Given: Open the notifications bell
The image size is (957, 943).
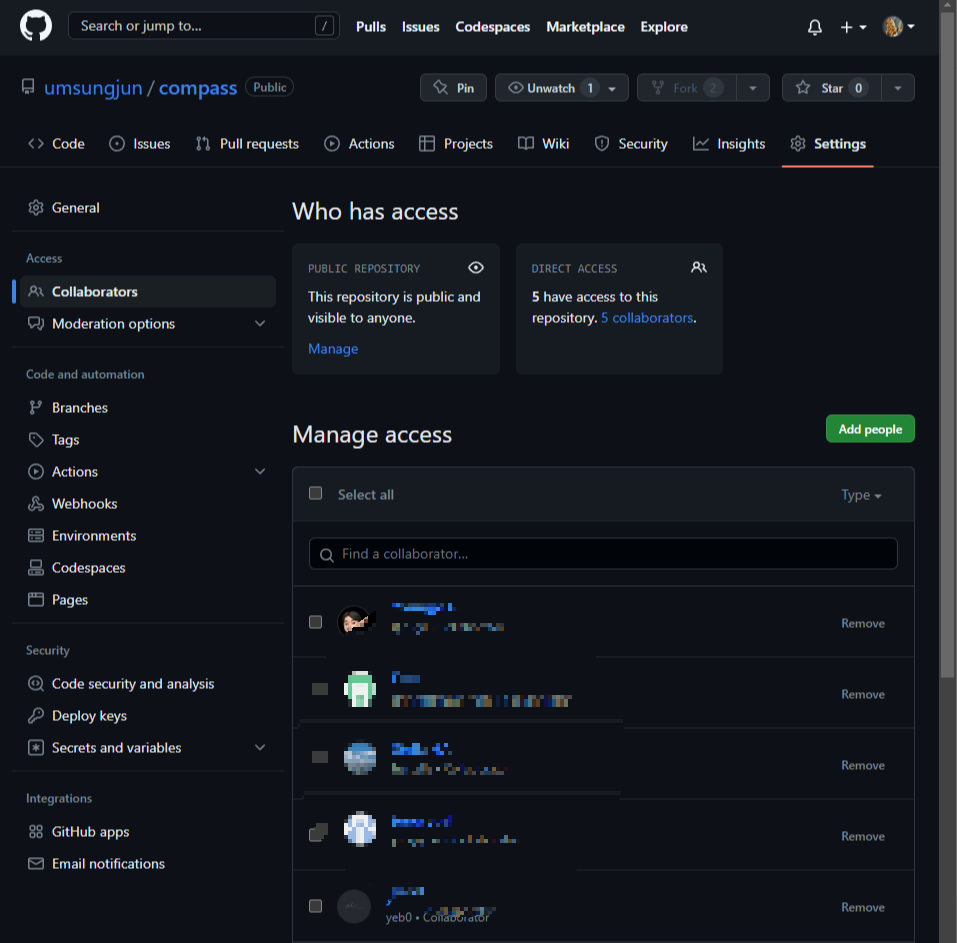Looking at the screenshot, I should pos(815,27).
